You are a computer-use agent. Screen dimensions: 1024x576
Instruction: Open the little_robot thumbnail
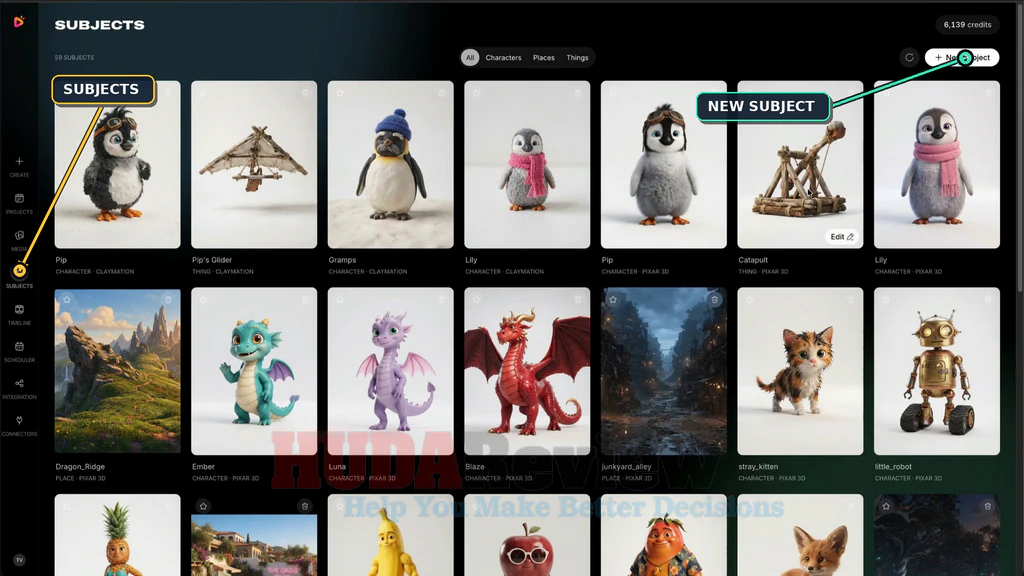coord(936,371)
